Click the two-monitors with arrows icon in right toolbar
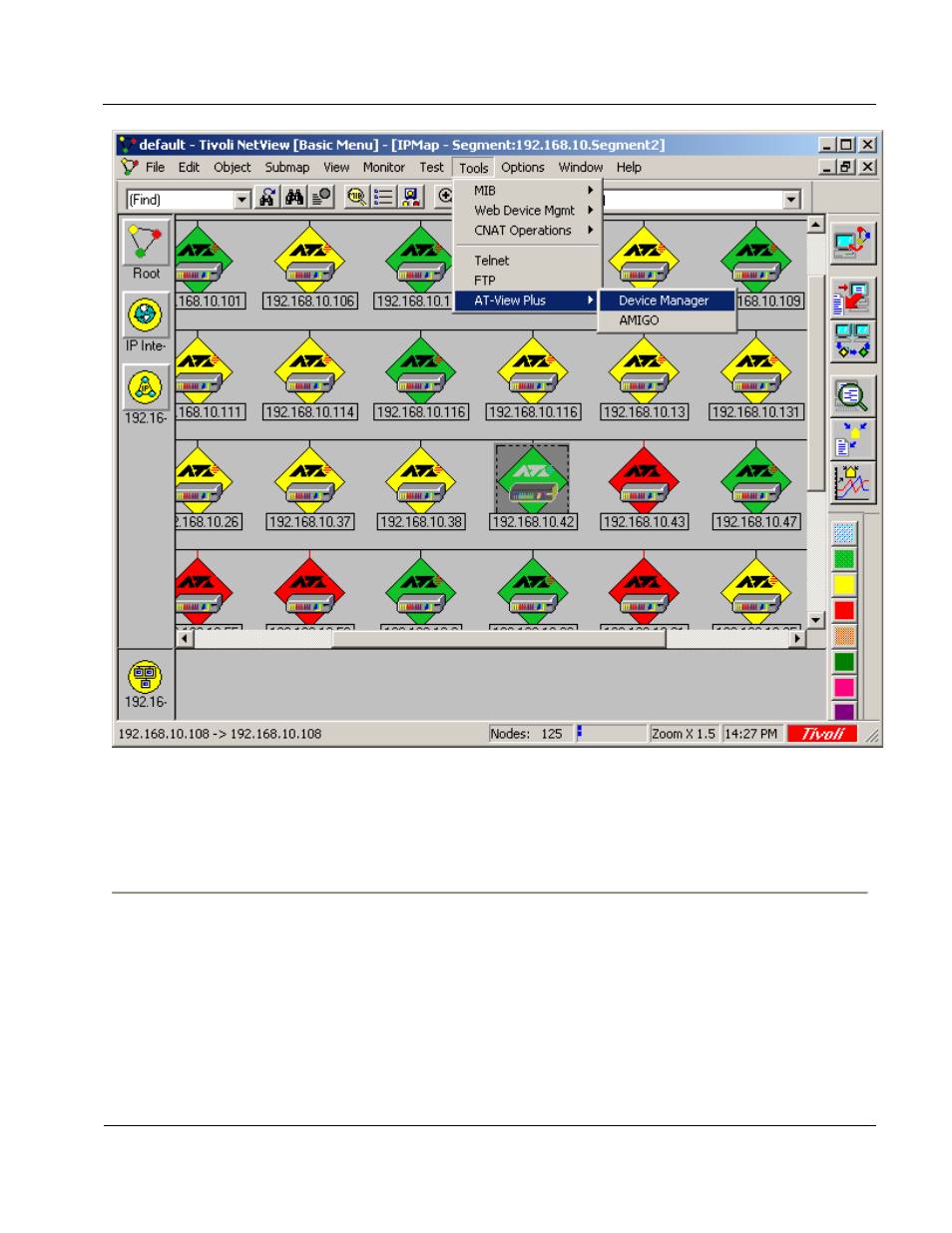 (x=852, y=340)
